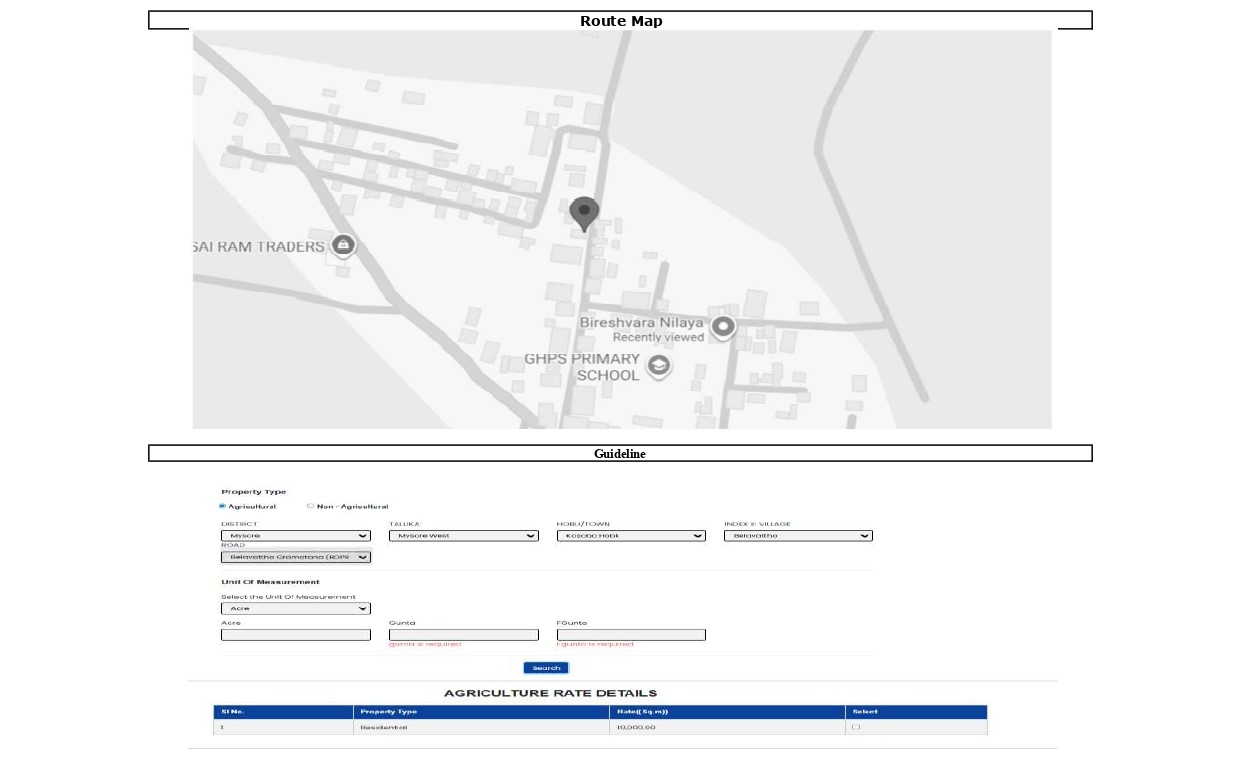Open the Sai Ram Traders shop marker
This screenshot has height=764, width=1241.
pyautogui.click(x=343, y=245)
